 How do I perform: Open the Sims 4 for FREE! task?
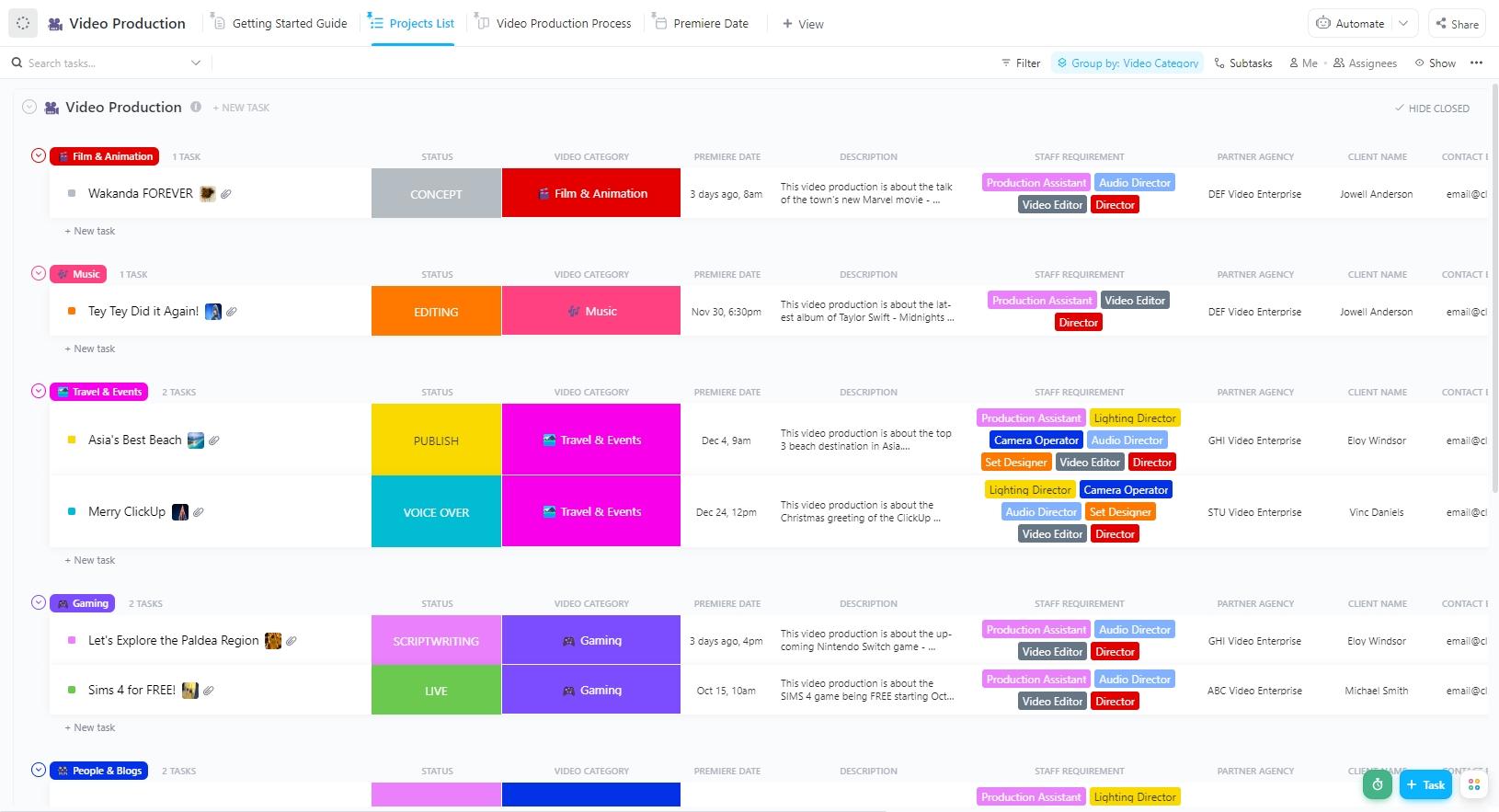coord(132,690)
